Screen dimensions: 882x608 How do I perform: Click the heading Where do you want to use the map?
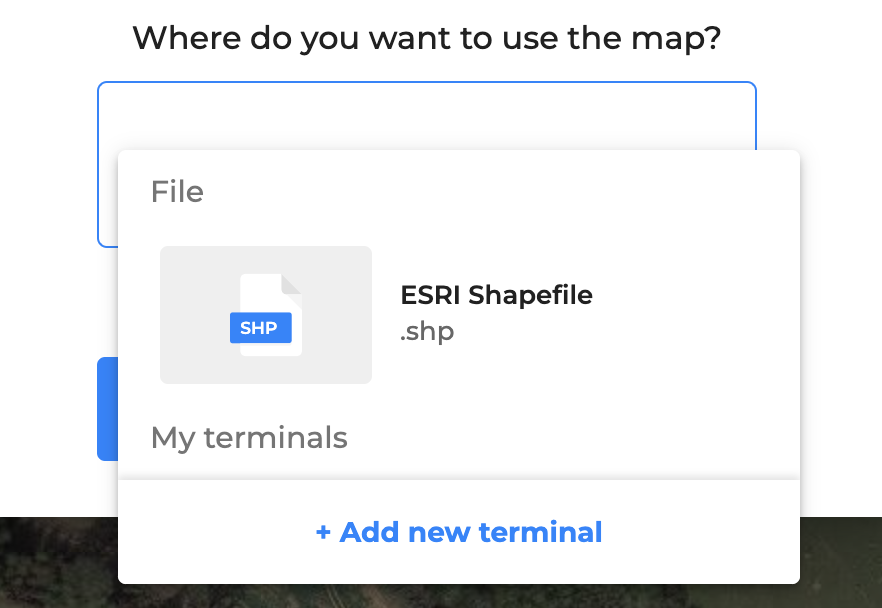(x=427, y=38)
